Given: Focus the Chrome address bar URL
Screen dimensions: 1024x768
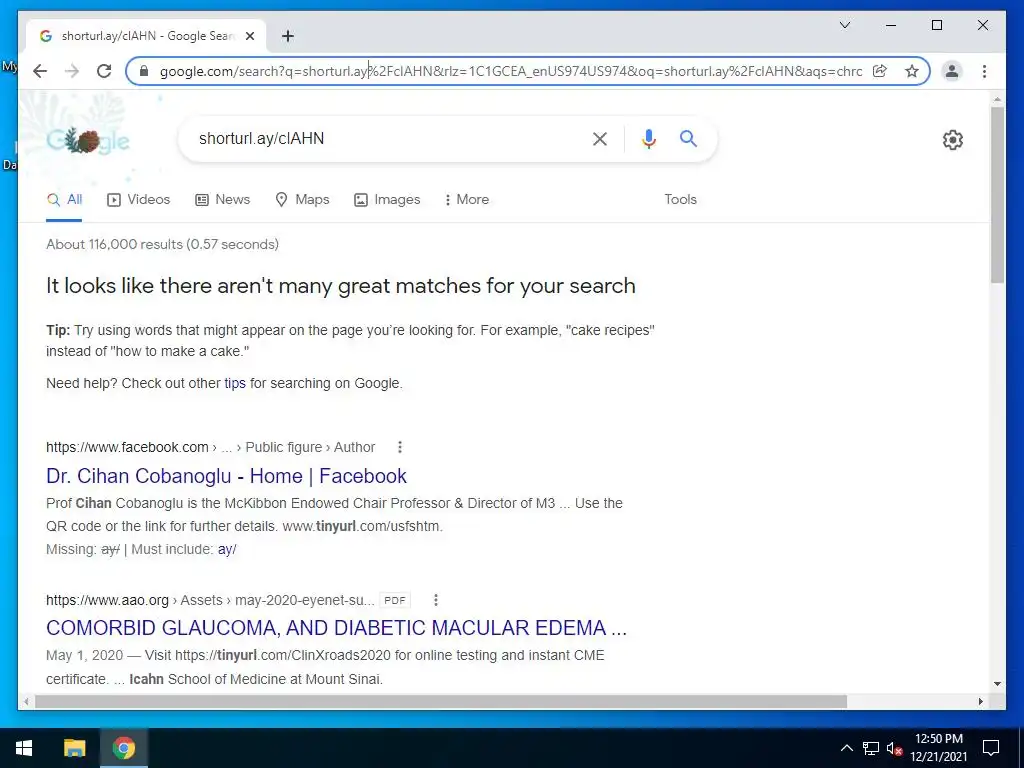Looking at the screenshot, I should 511,71.
